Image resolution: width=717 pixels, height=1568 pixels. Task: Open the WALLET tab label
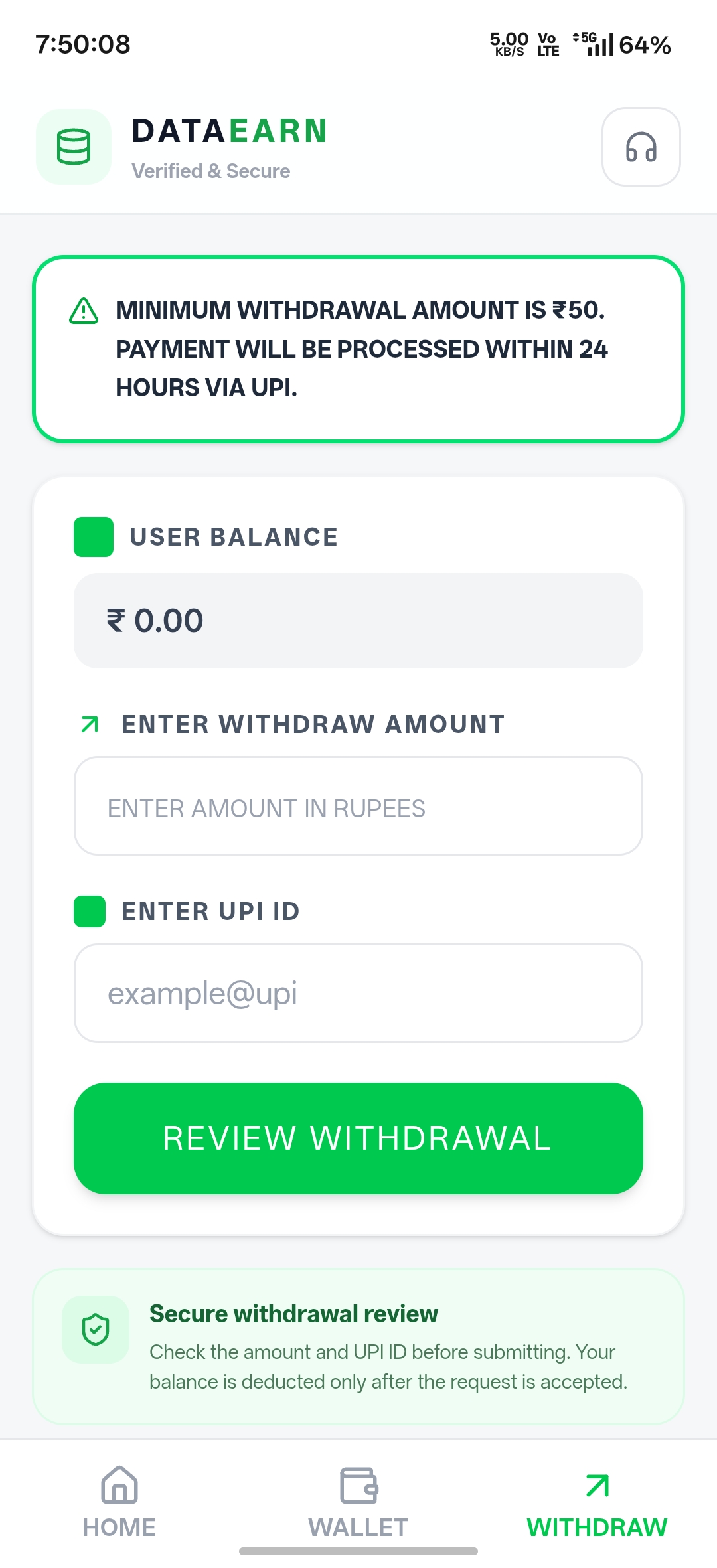pos(358,1528)
